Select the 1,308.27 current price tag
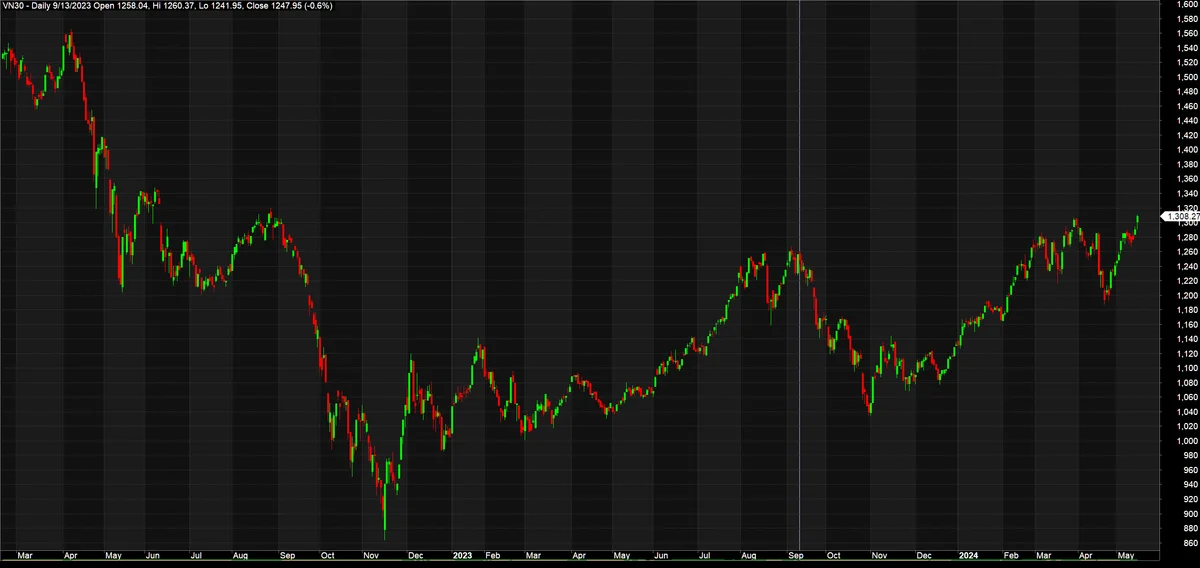Screen dimensions: 1200x568 (x=1180, y=216)
